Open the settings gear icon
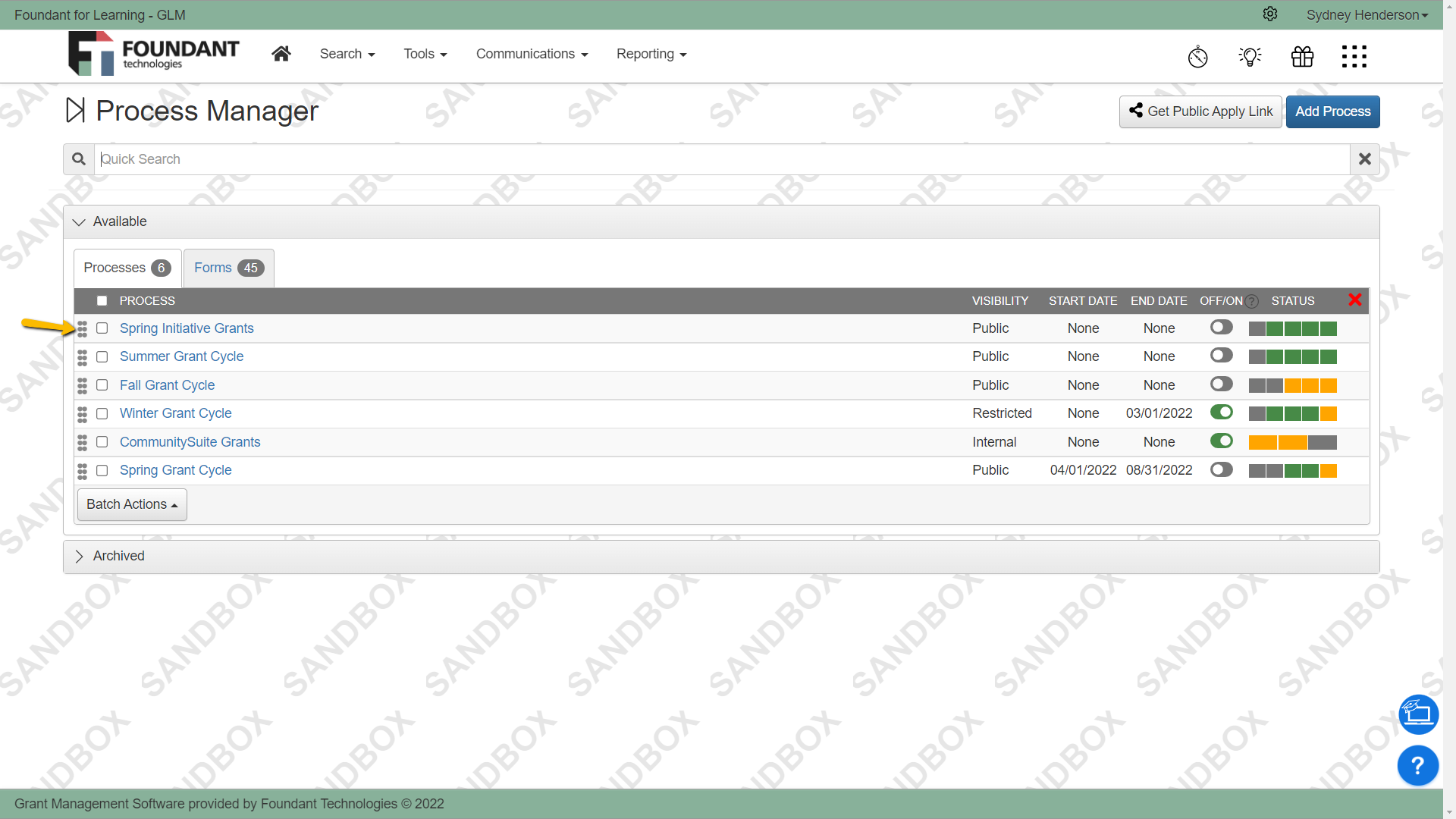1456x819 pixels. 1270,14
